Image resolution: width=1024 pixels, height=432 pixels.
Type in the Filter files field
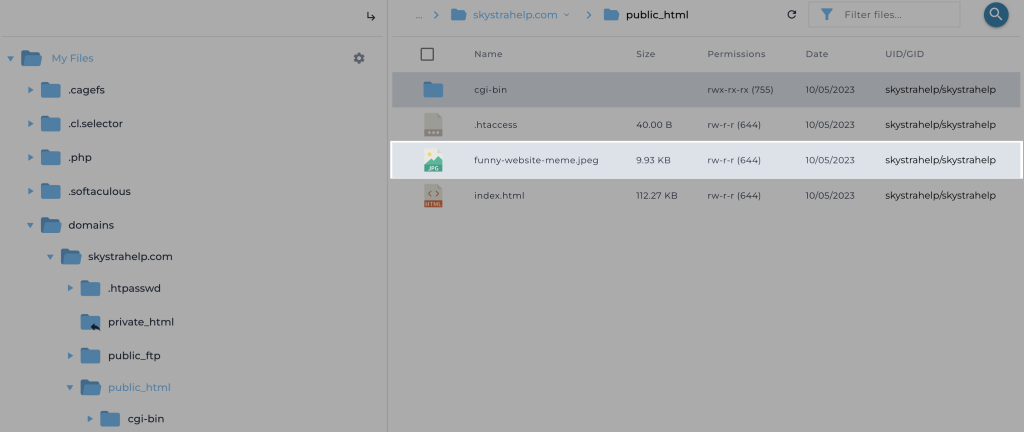tap(895, 15)
